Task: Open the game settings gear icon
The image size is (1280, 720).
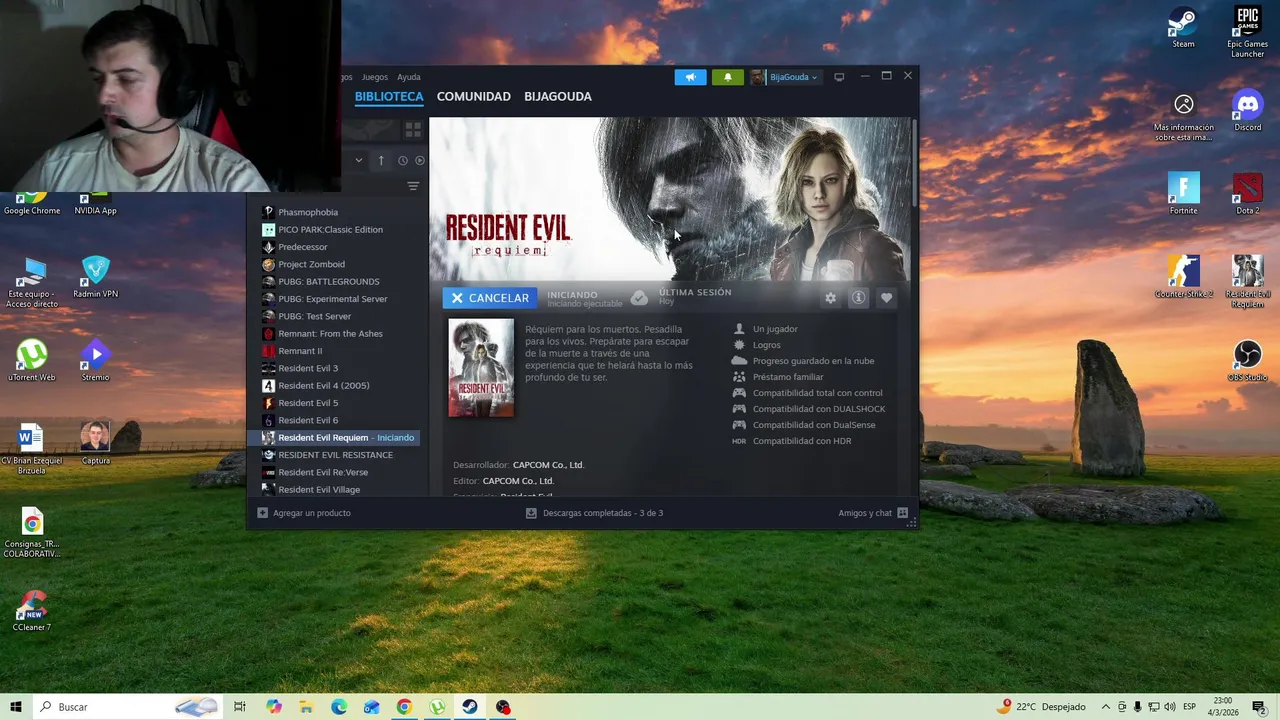Action: click(x=830, y=298)
